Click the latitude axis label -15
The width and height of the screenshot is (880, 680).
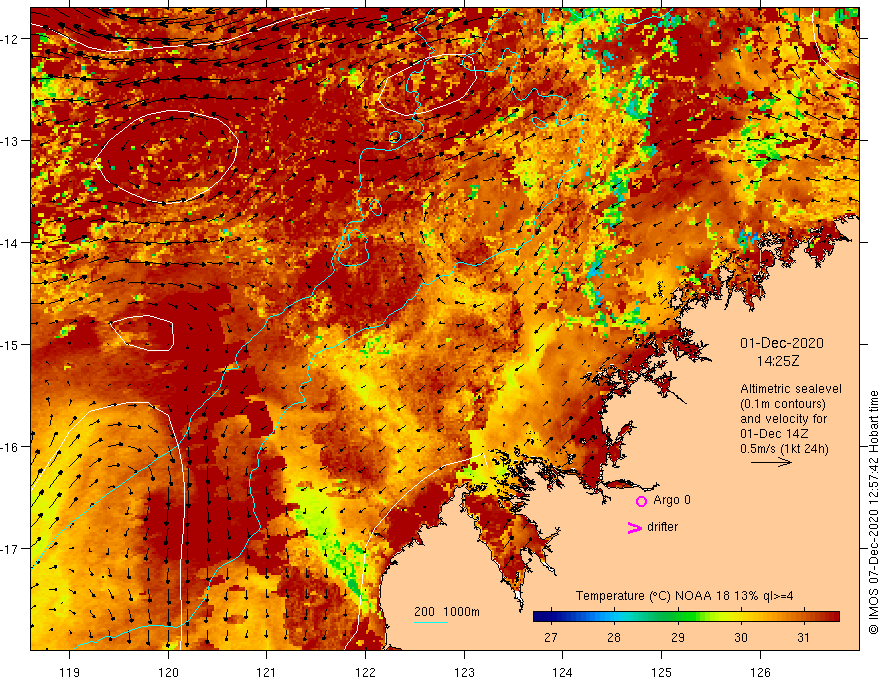pyautogui.click(x=11, y=344)
